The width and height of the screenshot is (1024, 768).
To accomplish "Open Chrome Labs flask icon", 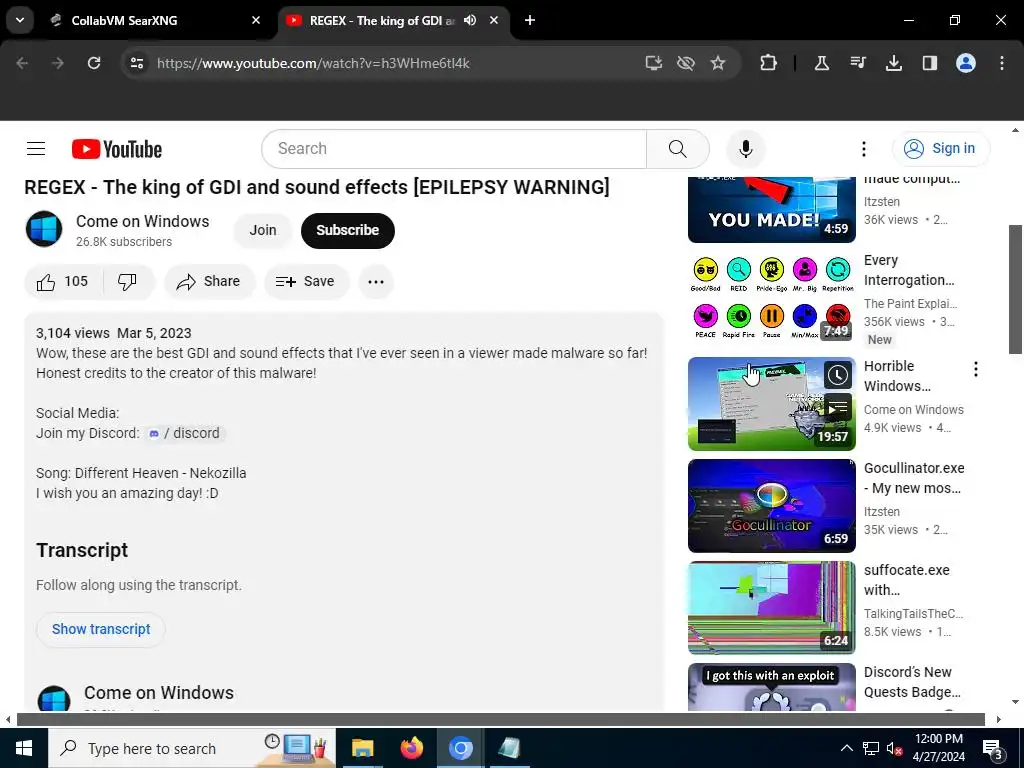I will pos(822,63).
